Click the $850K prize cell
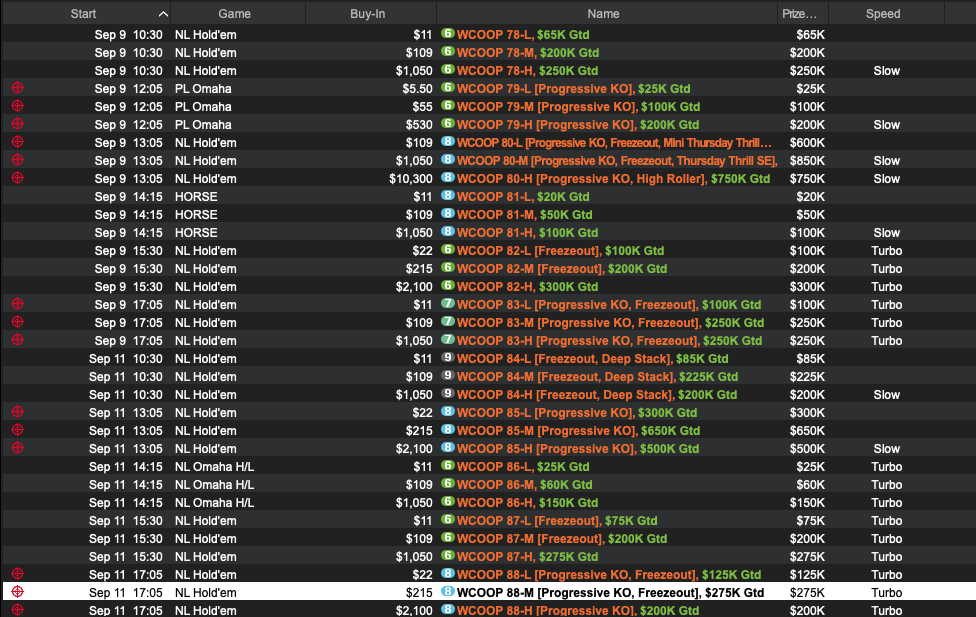Viewport: 976px width, 617px height. 807,161
